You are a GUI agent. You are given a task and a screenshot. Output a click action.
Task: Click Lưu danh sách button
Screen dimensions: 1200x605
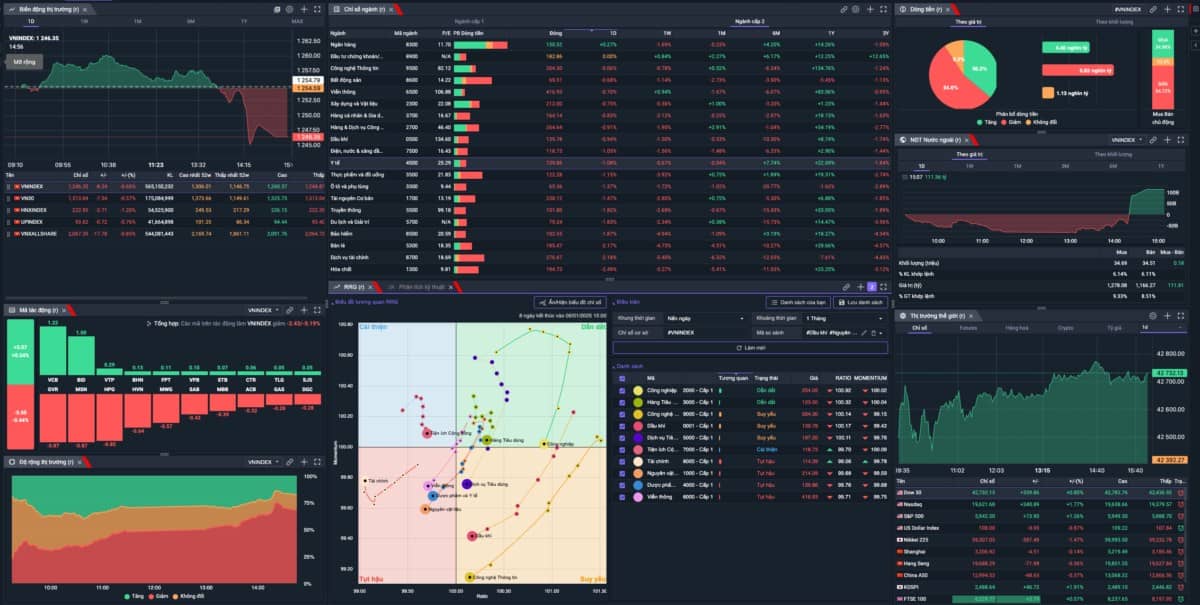pos(861,302)
